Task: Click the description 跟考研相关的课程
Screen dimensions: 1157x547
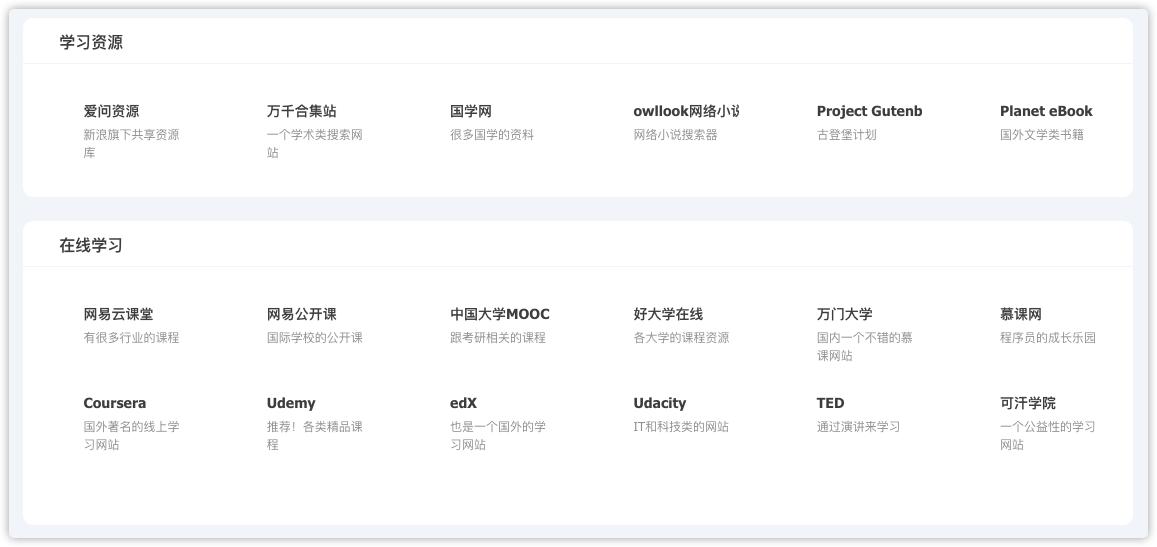Action: pos(497,338)
